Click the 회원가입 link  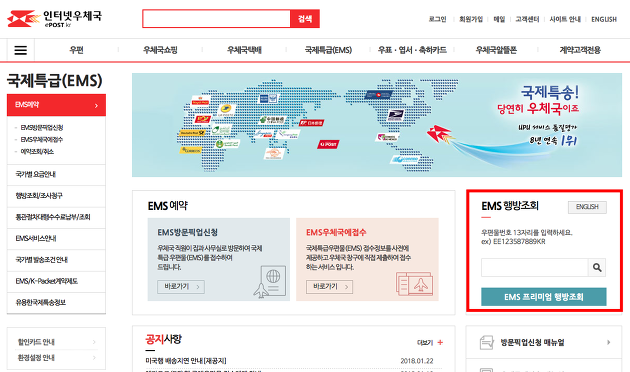pos(471,19)
